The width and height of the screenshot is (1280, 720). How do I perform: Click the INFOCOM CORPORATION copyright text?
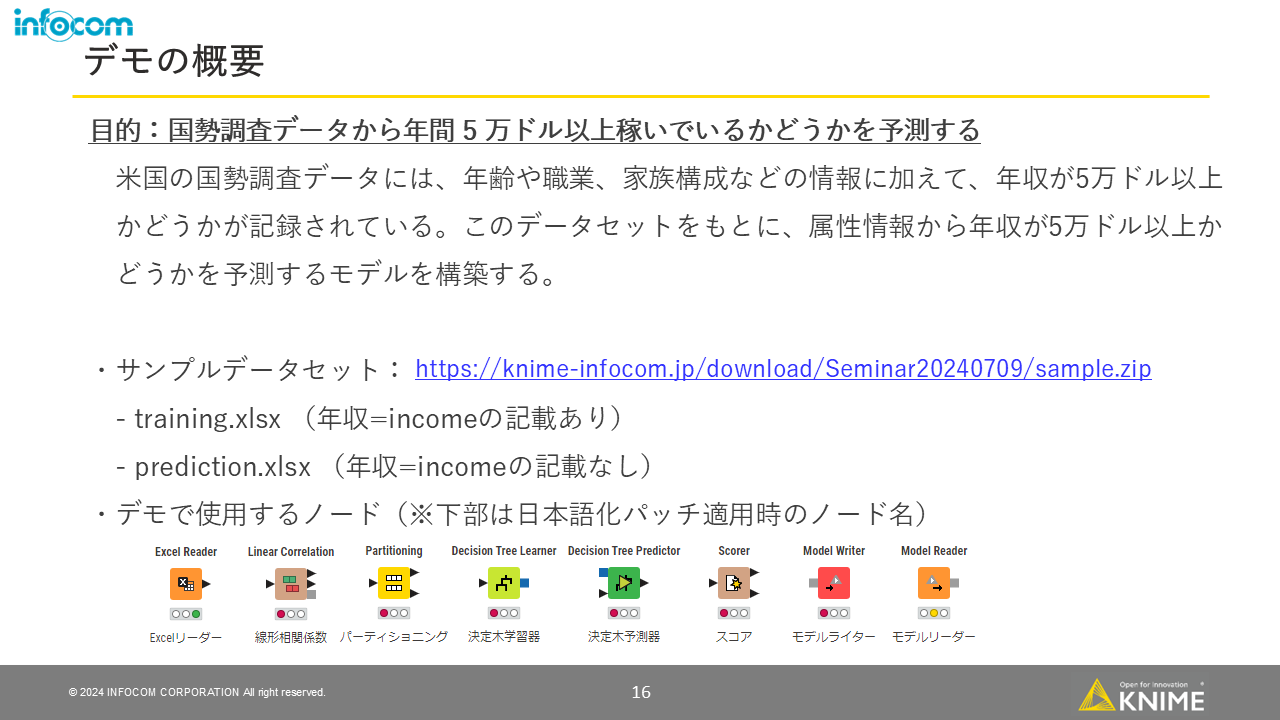(x=196, y=691)
